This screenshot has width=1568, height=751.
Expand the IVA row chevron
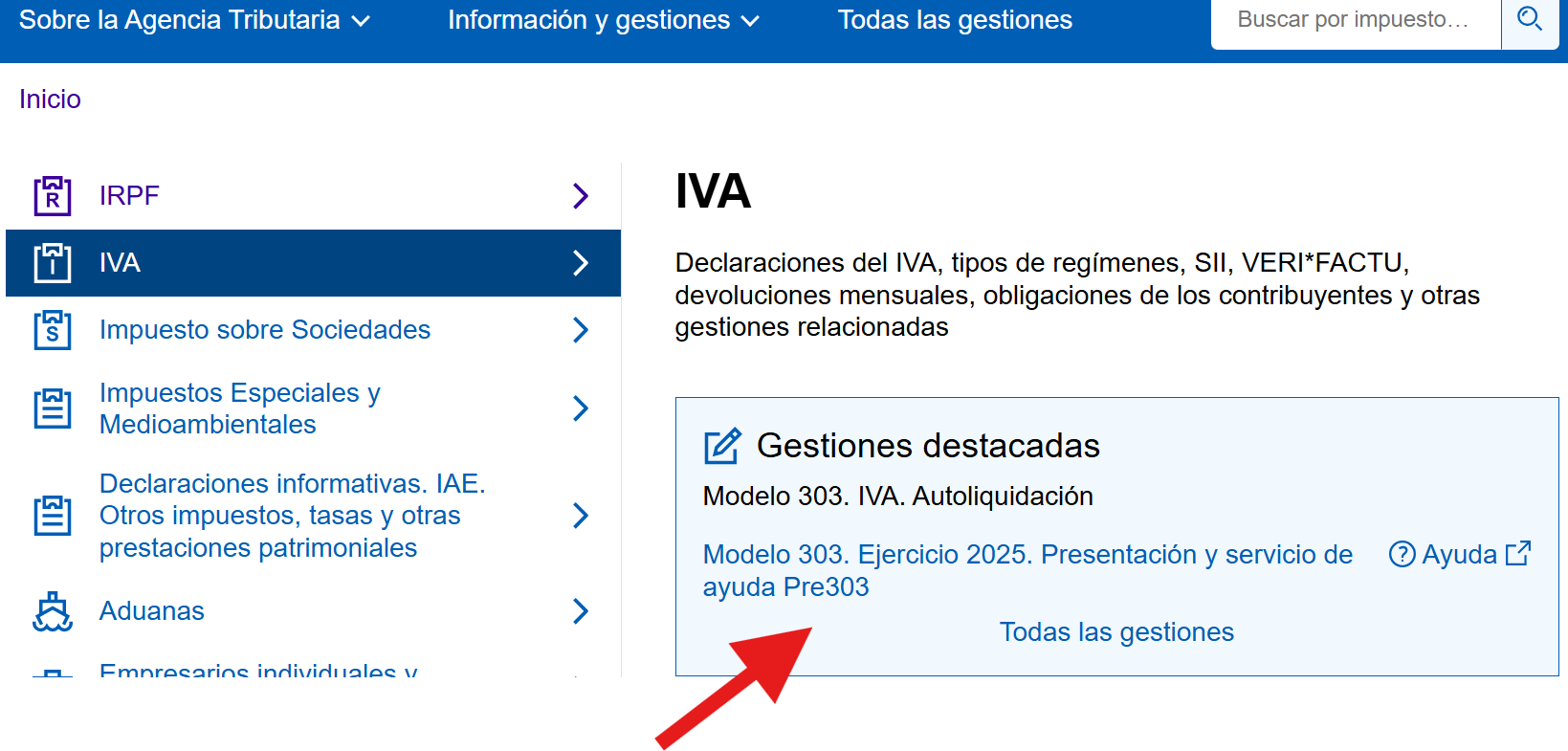(x=581, y=263)
